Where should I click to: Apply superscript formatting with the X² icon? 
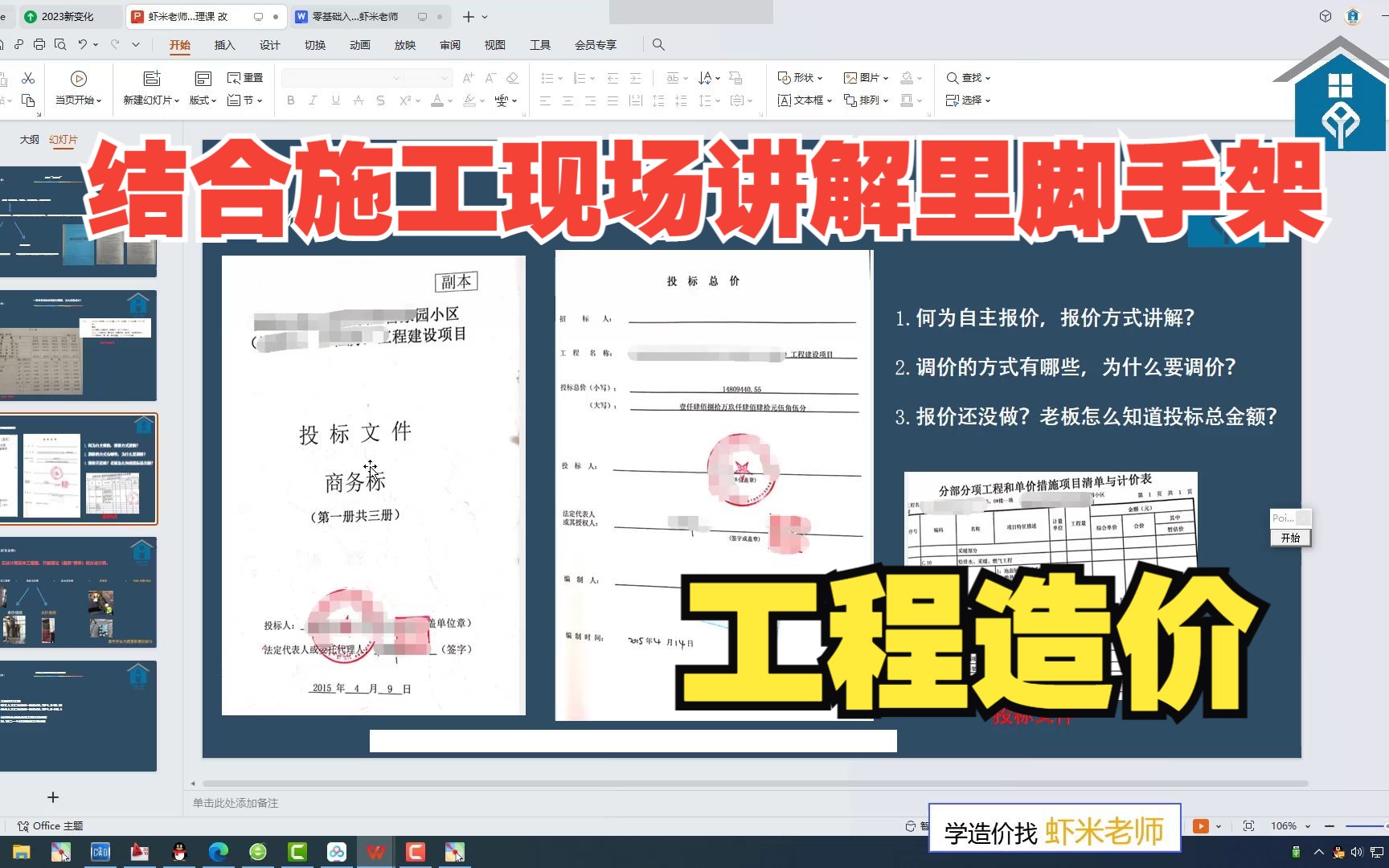(x=405, y=100)
